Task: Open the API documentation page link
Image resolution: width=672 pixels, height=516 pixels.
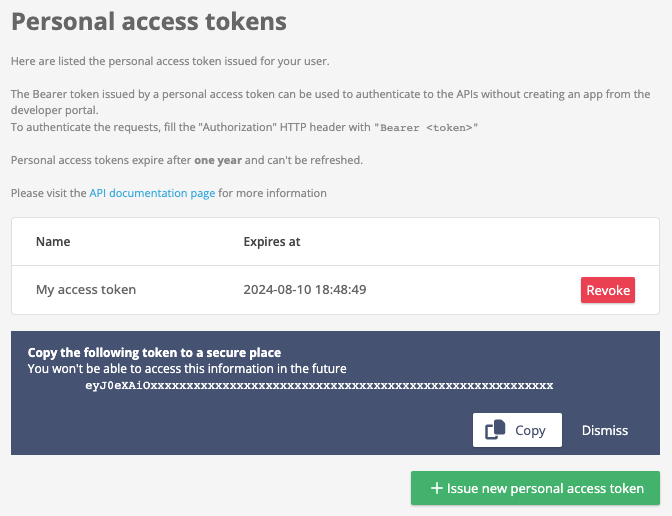Action: click(x=152, y=193)
